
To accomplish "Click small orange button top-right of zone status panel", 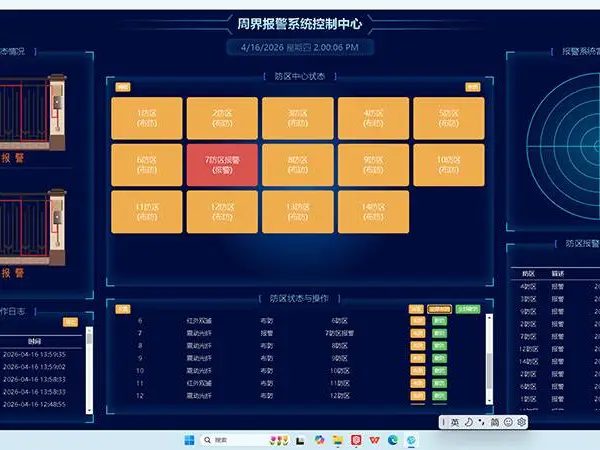I will click(473, 87).
